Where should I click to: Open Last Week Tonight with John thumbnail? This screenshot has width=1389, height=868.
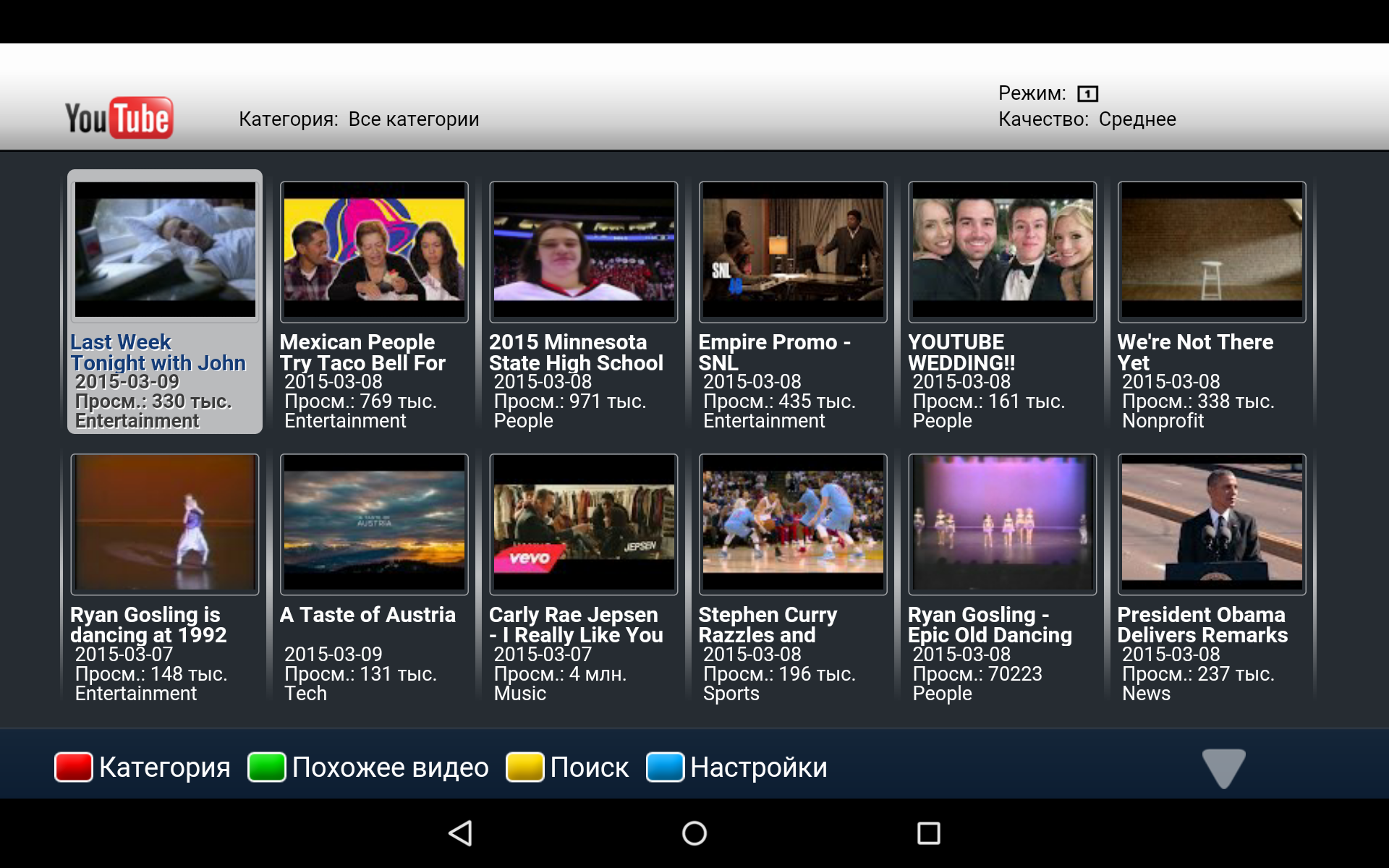165,250
